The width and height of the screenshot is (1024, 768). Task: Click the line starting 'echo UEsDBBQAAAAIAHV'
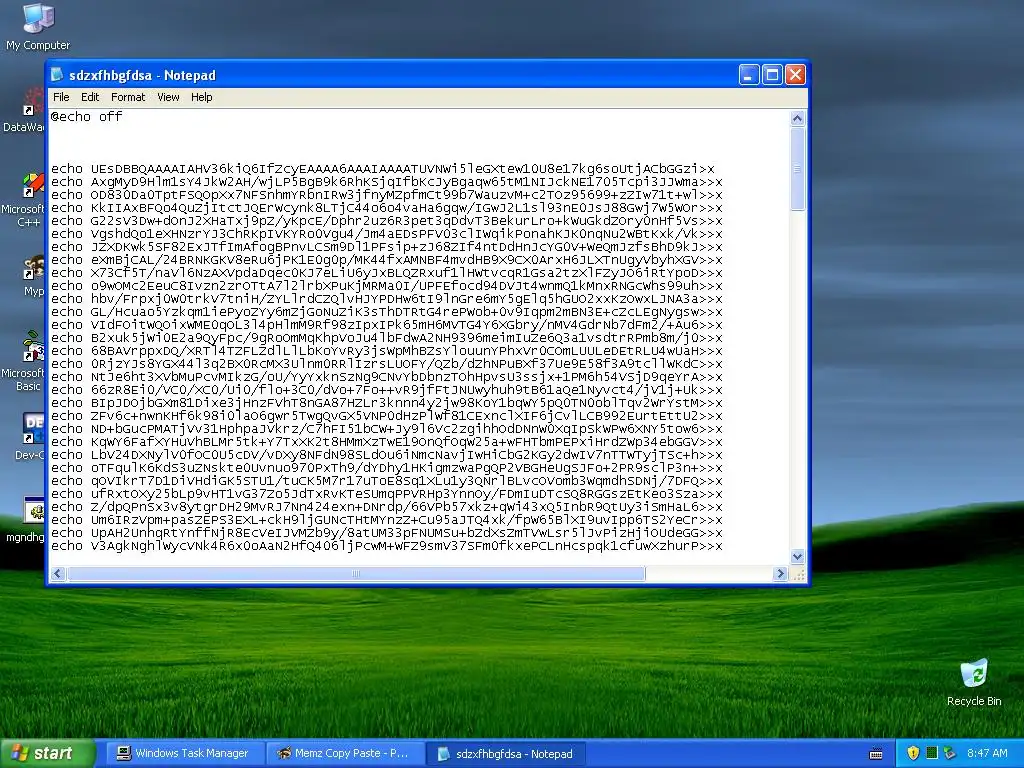coord(383,169)
